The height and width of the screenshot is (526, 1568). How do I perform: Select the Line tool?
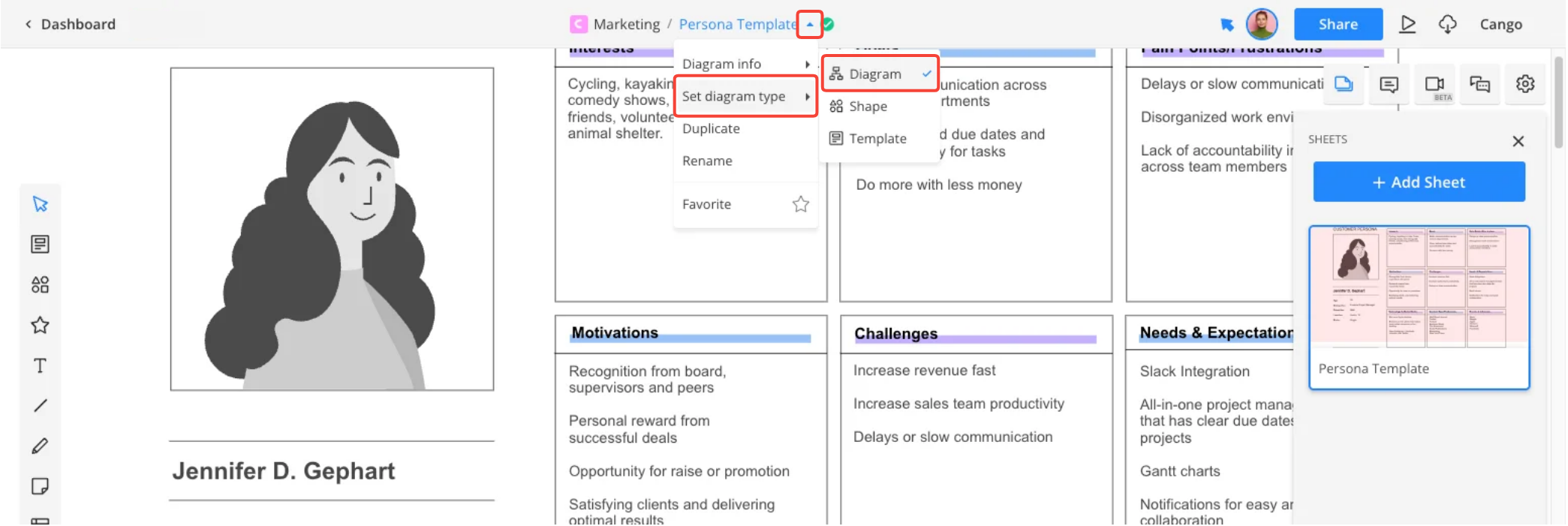(x=41, y=406)
